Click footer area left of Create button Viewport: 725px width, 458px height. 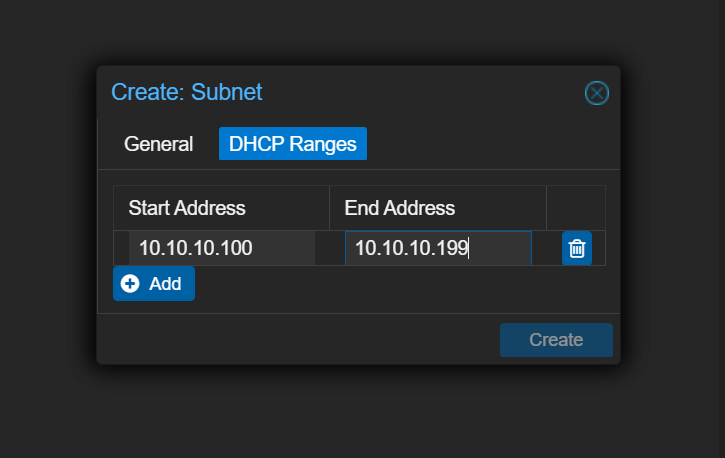(x=300, y=340)
